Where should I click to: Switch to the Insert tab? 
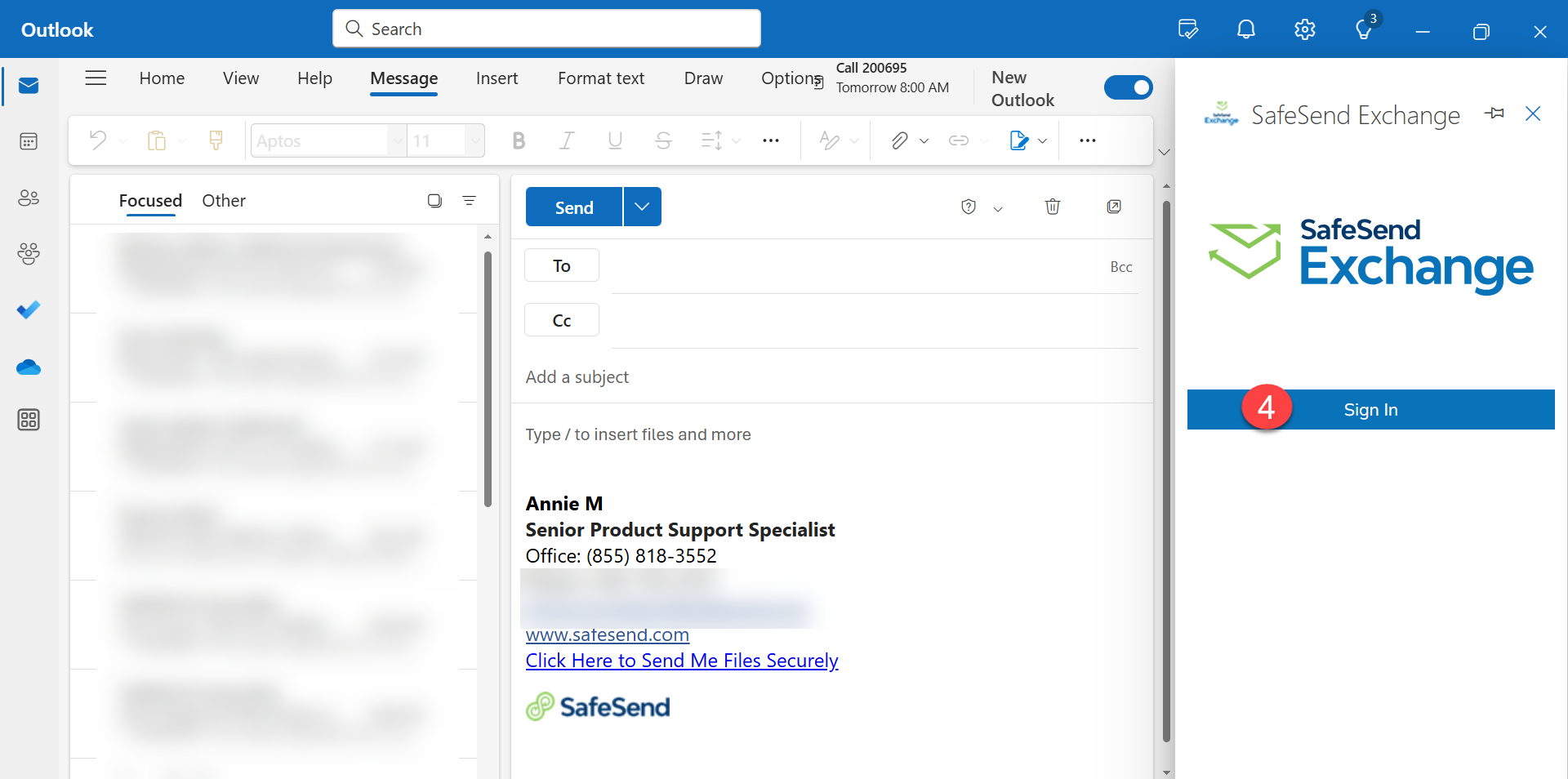click(x=497, y=78)
